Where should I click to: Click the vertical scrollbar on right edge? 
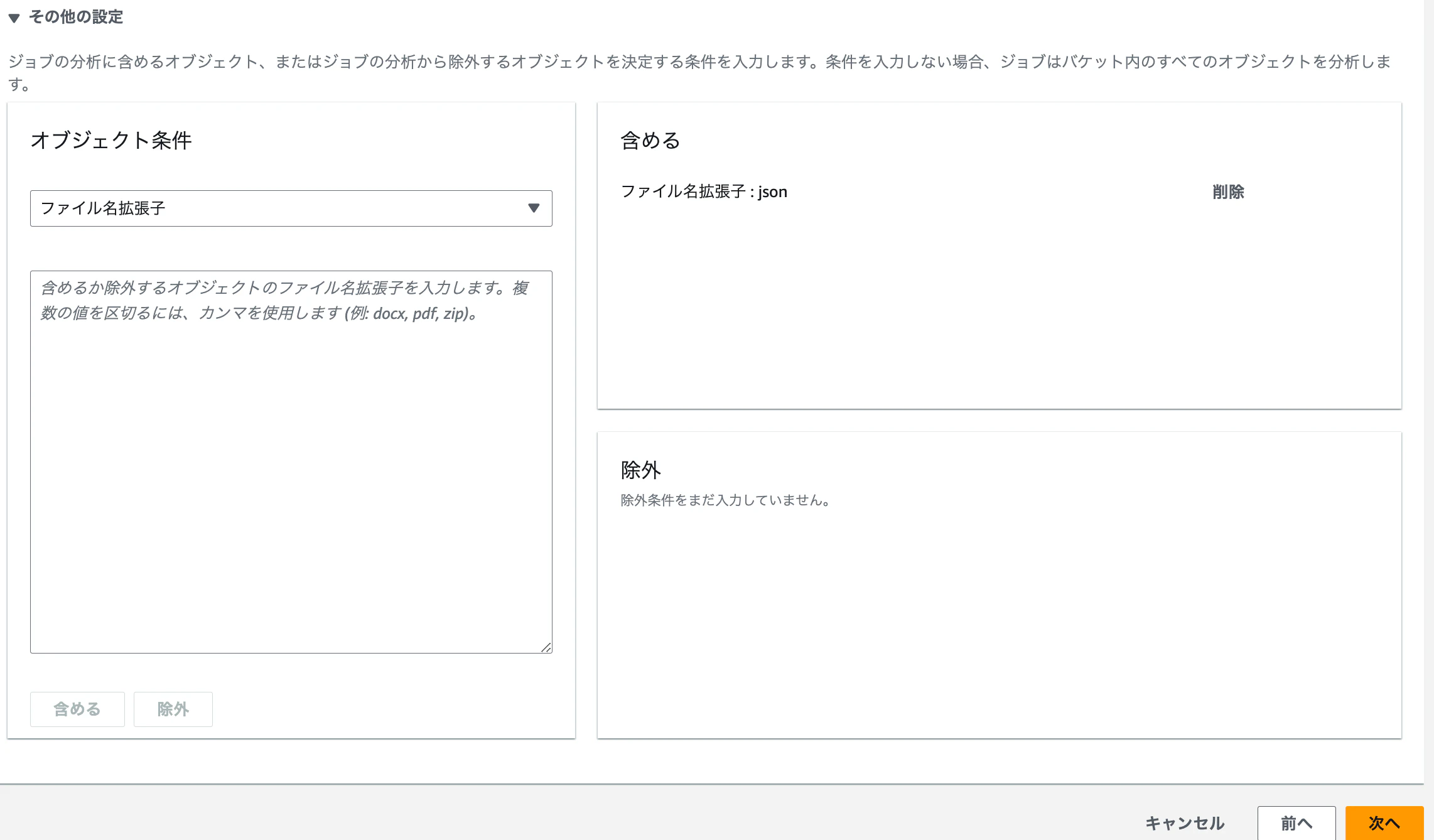(1429, 377)
